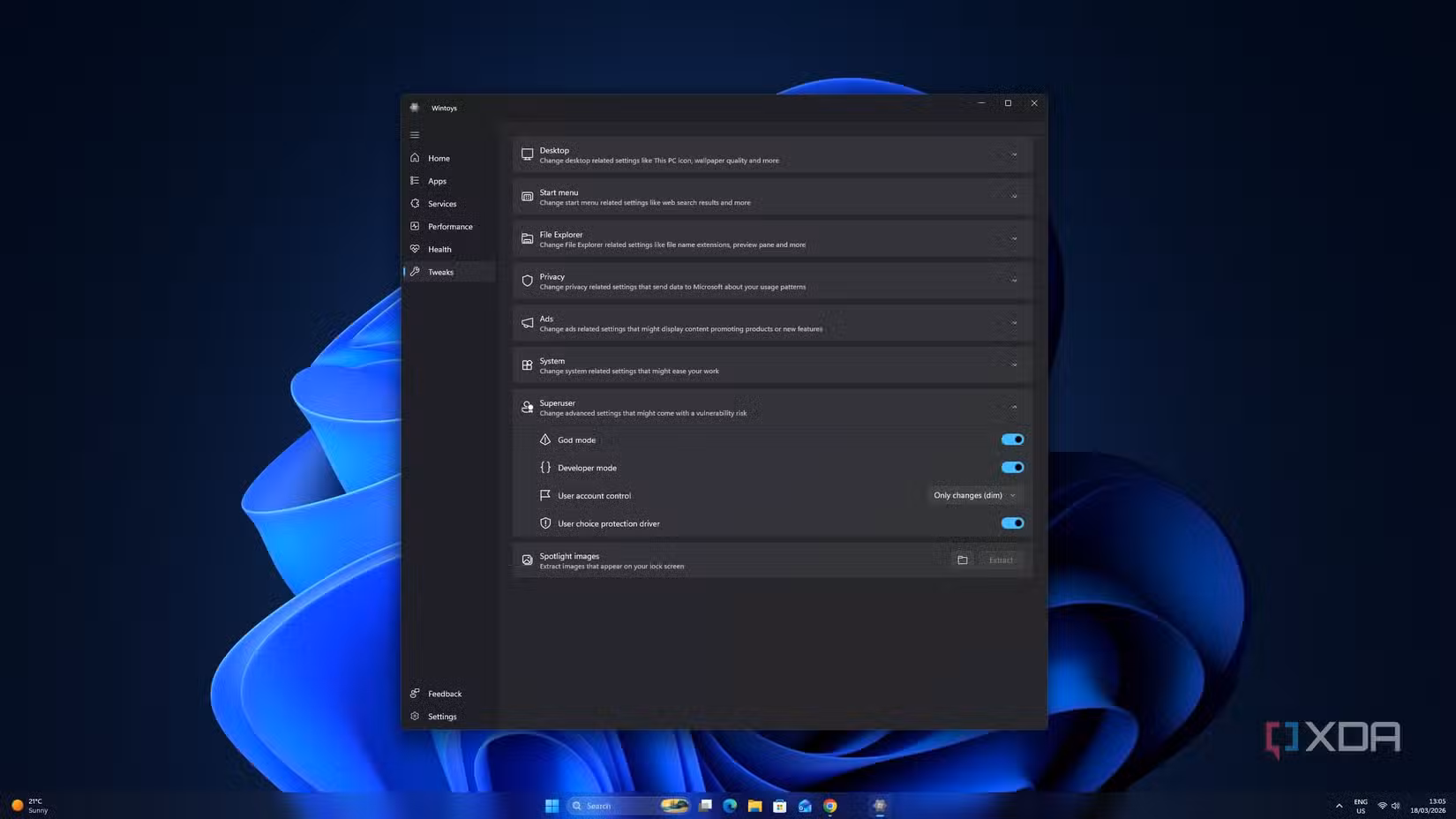Expand the File Explorer settings group
1456x819 pixels.
[772, 239]
